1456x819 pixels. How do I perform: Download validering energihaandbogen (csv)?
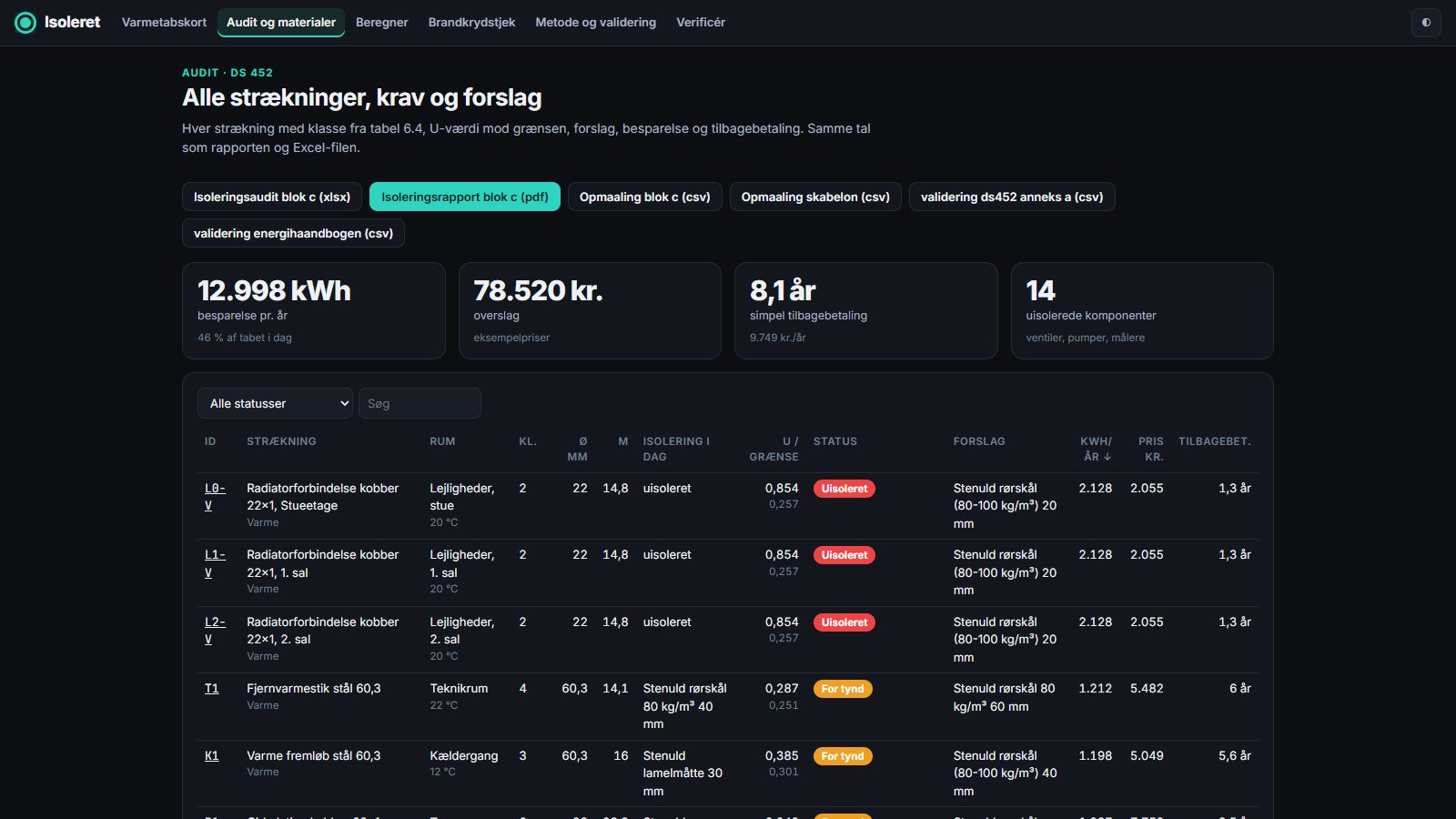pyautogui.click(x=293, y=233)
